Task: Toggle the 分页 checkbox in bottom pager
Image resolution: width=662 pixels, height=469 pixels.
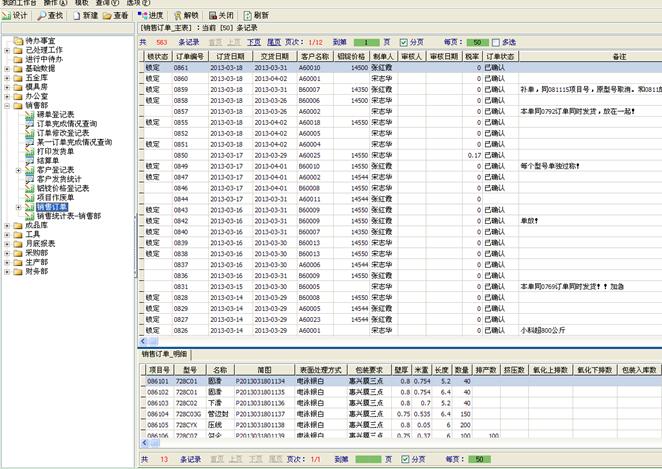Action: [x=404, y=459]
